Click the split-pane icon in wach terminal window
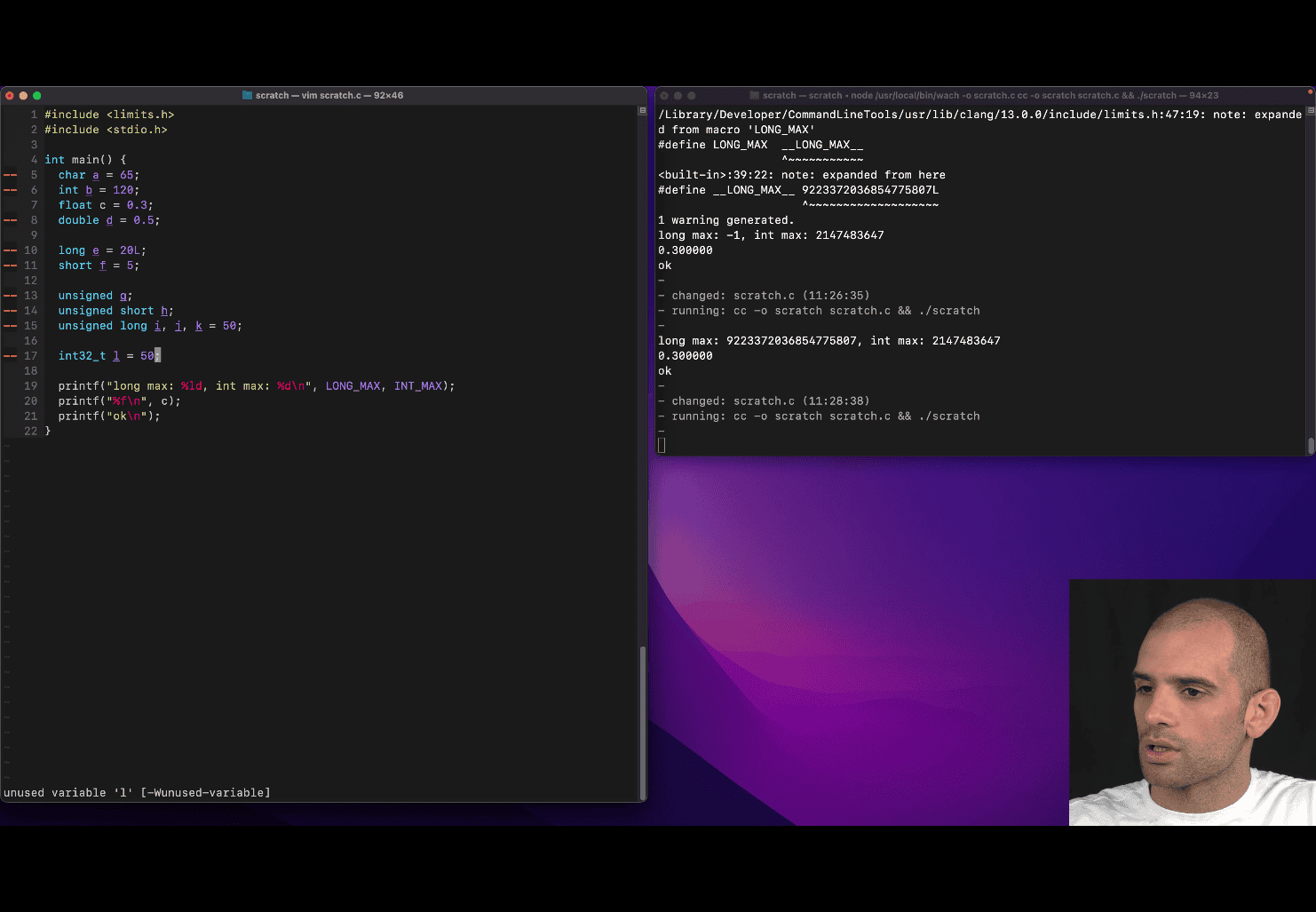The height and width of the screenshot is (912, 1316). point(1310,111)
